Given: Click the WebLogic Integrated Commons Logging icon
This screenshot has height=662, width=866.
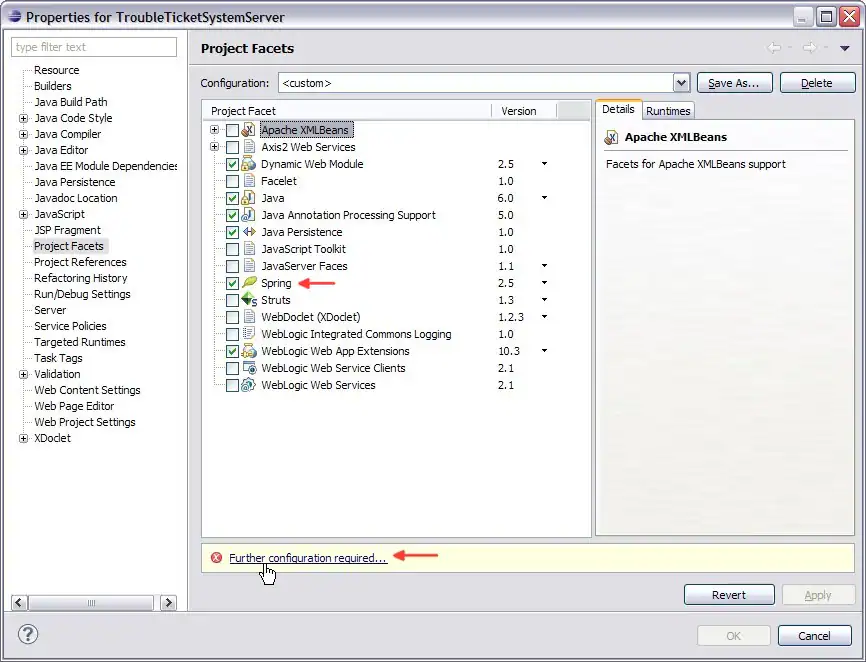Looking at the screenshot, I should pos(249,333).
